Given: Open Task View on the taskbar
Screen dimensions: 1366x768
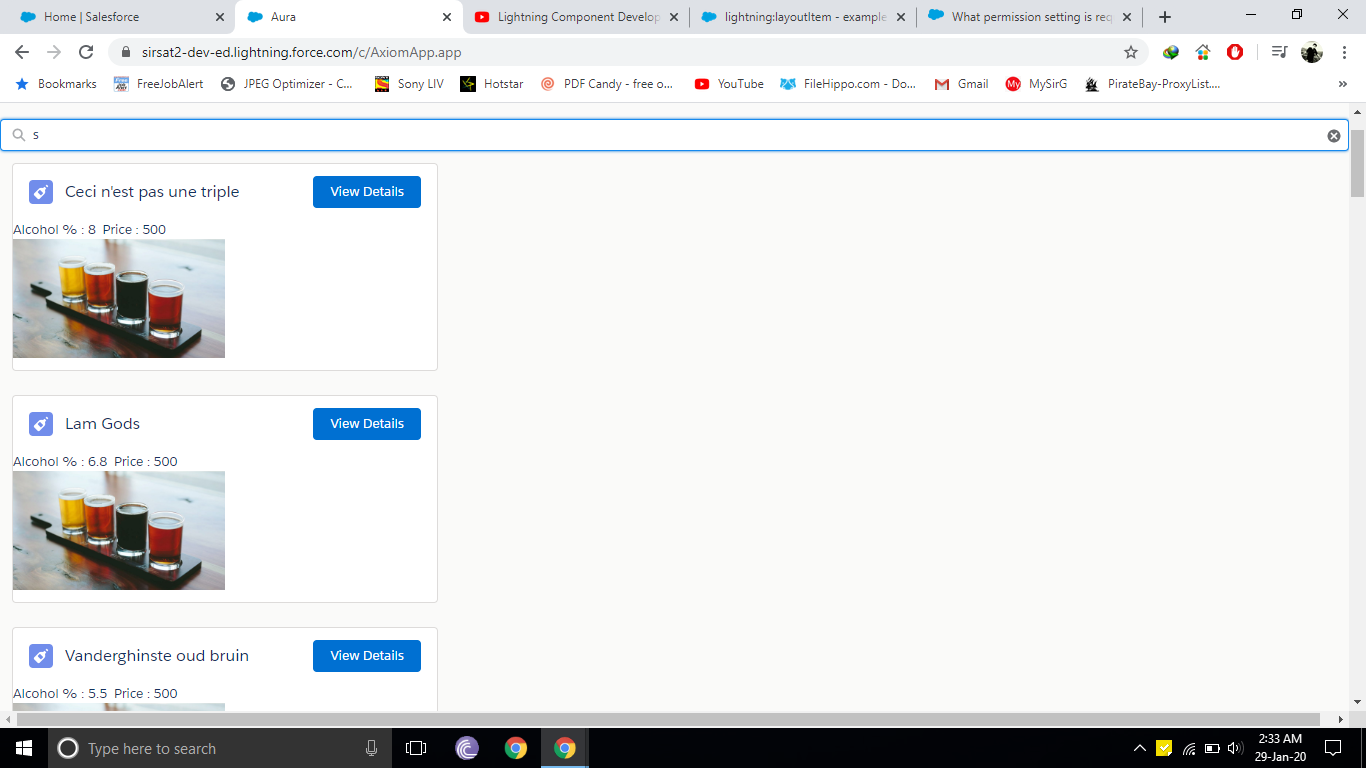Looking at the screenshot, I should pos(416,748).
